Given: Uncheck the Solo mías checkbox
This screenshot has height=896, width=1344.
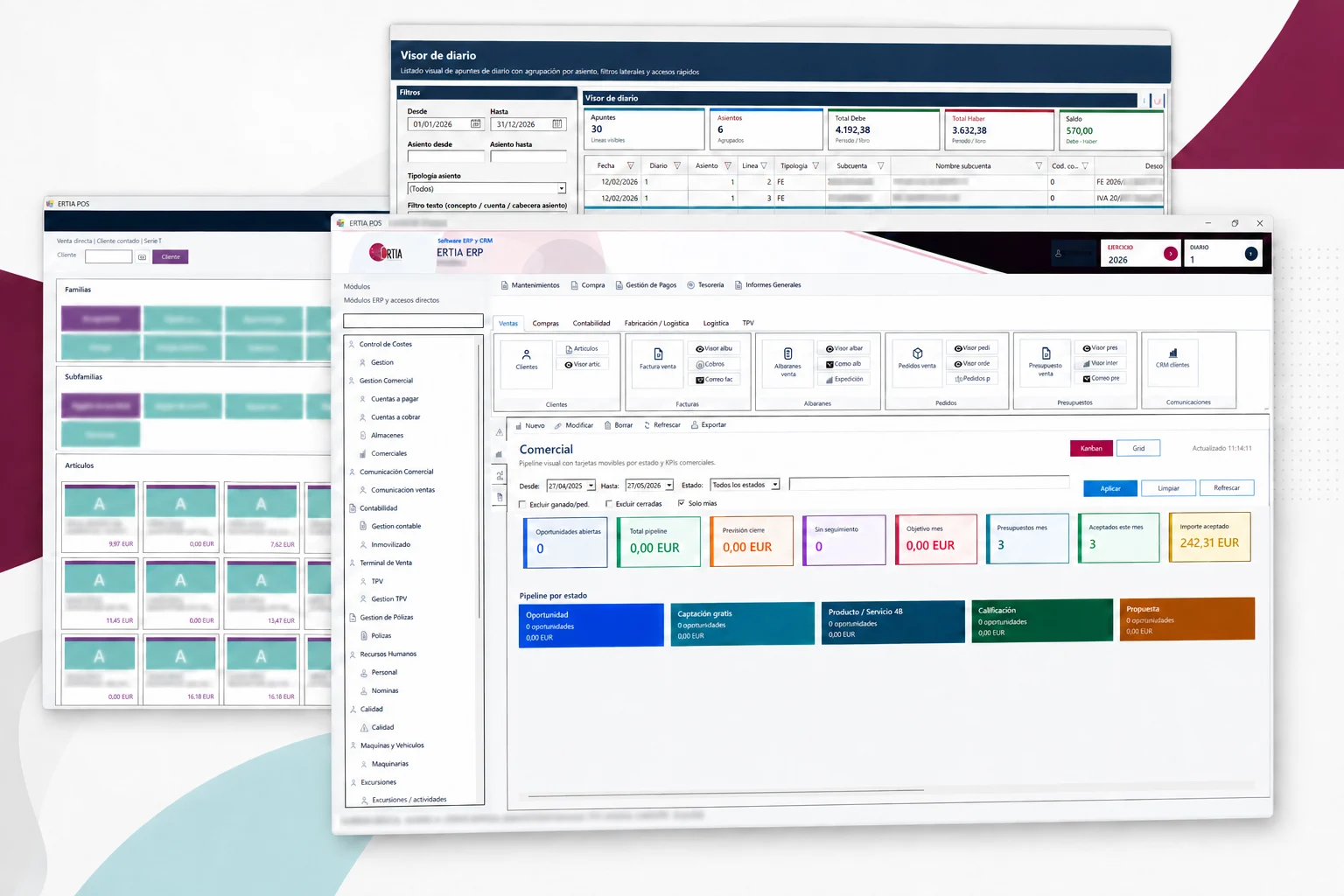Looking at the screenshot, I should (681, 503).
